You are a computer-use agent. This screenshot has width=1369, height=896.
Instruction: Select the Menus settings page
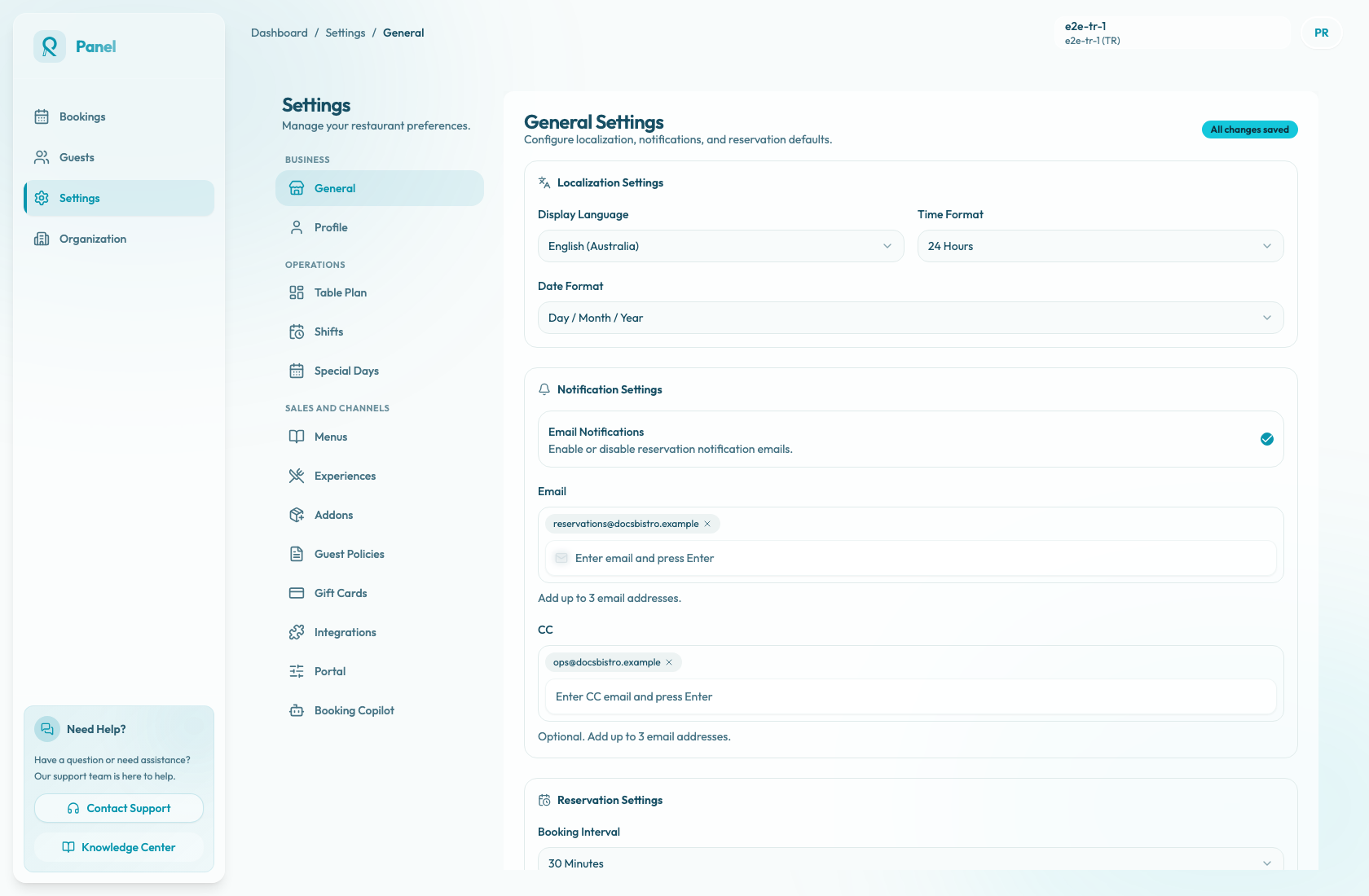click(x=380, y=437)
